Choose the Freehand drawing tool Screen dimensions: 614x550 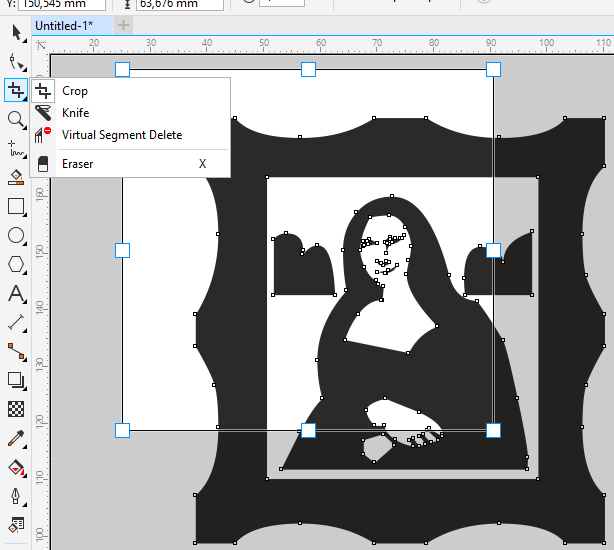click(15, 149)
